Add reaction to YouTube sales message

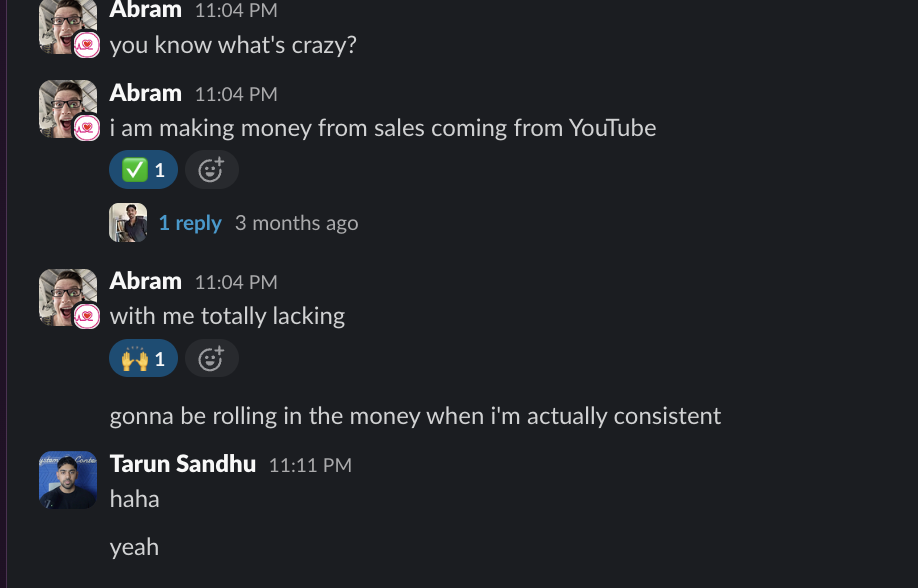[212, 170]
